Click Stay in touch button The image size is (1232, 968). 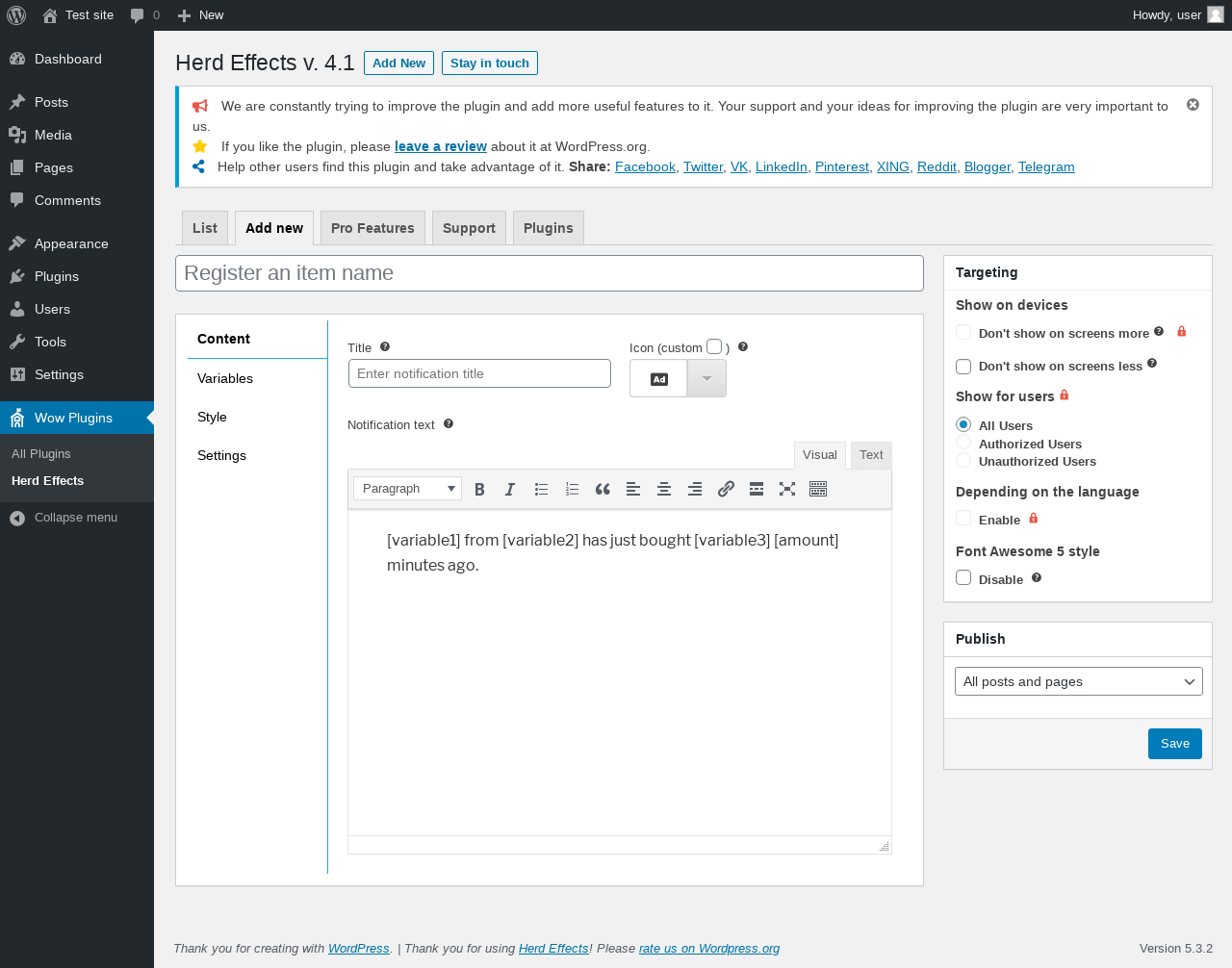(490, 63)
